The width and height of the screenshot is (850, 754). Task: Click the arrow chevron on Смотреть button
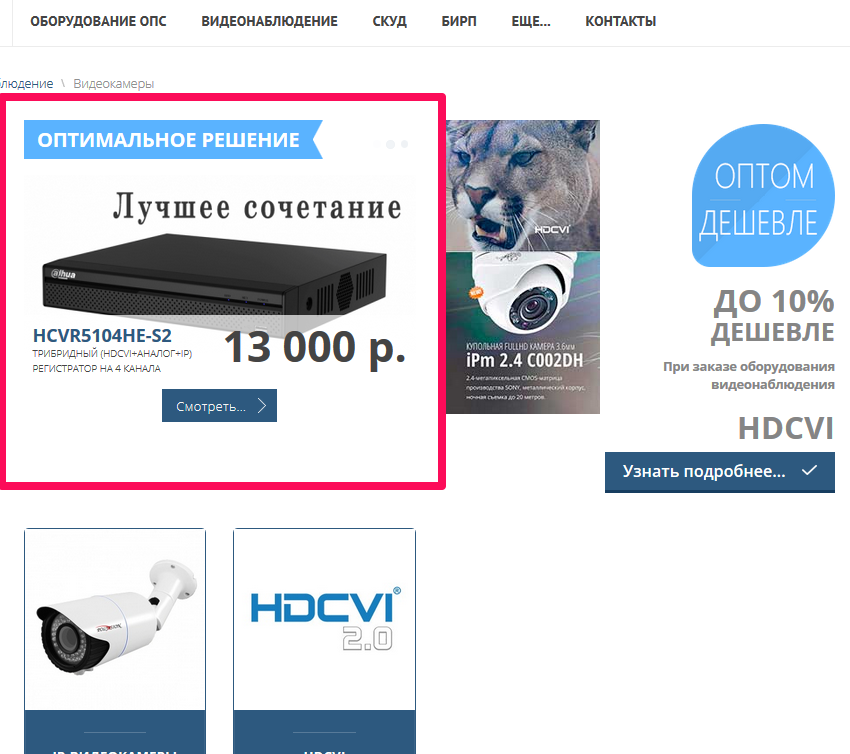coord(262,405)
